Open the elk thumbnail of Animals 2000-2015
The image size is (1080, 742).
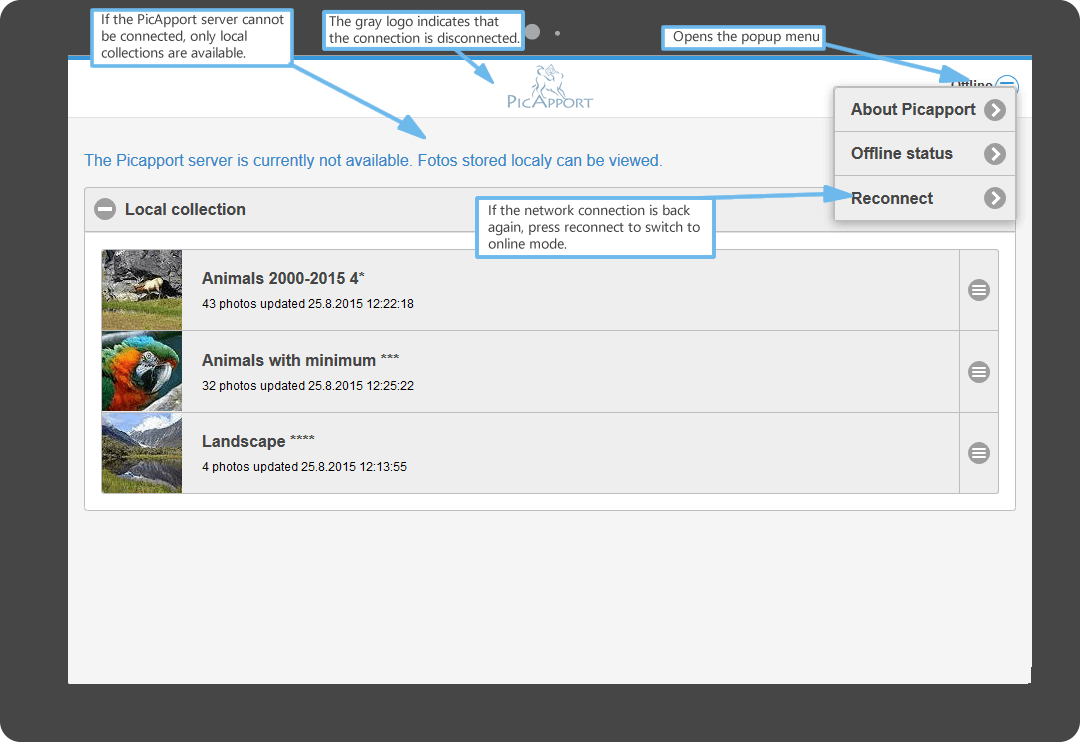click(142, 290)
